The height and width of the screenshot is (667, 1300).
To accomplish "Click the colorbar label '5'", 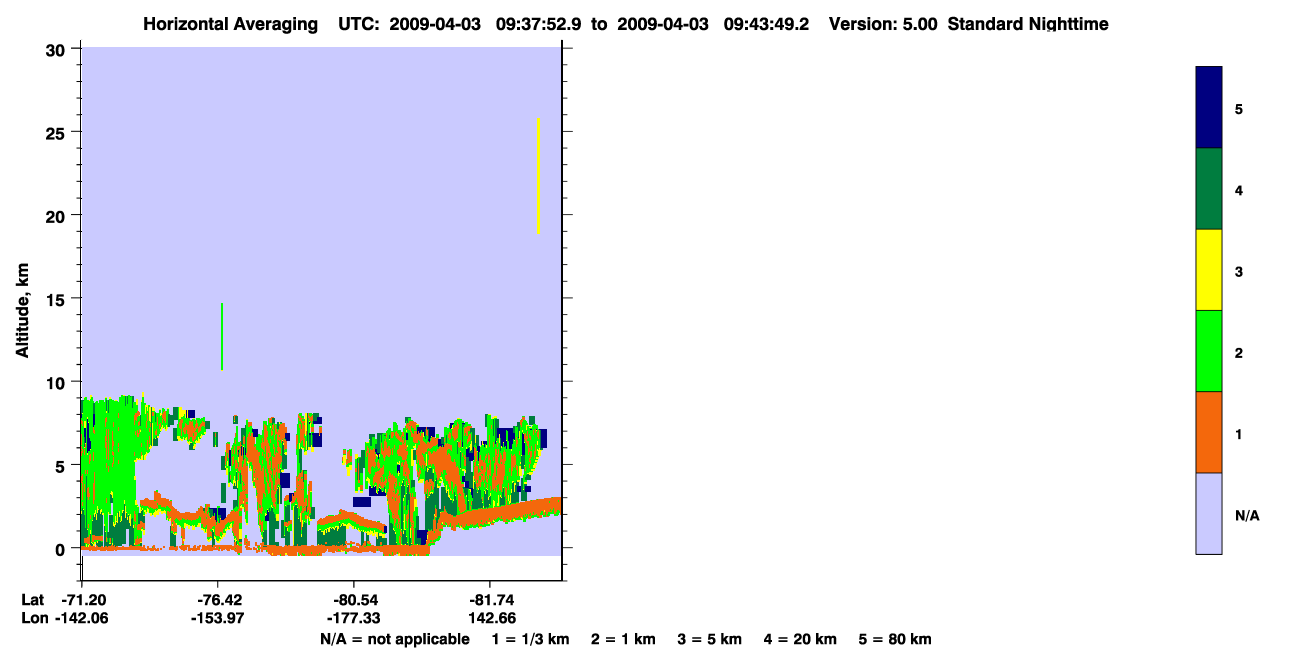I will tap(1239, 108).
